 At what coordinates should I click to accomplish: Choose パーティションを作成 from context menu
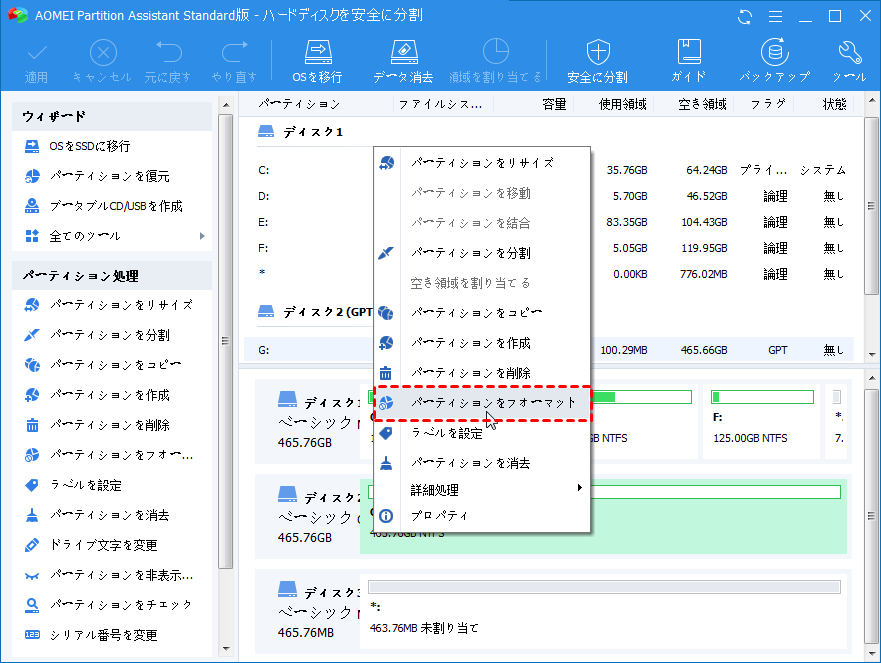pos(482,343)
